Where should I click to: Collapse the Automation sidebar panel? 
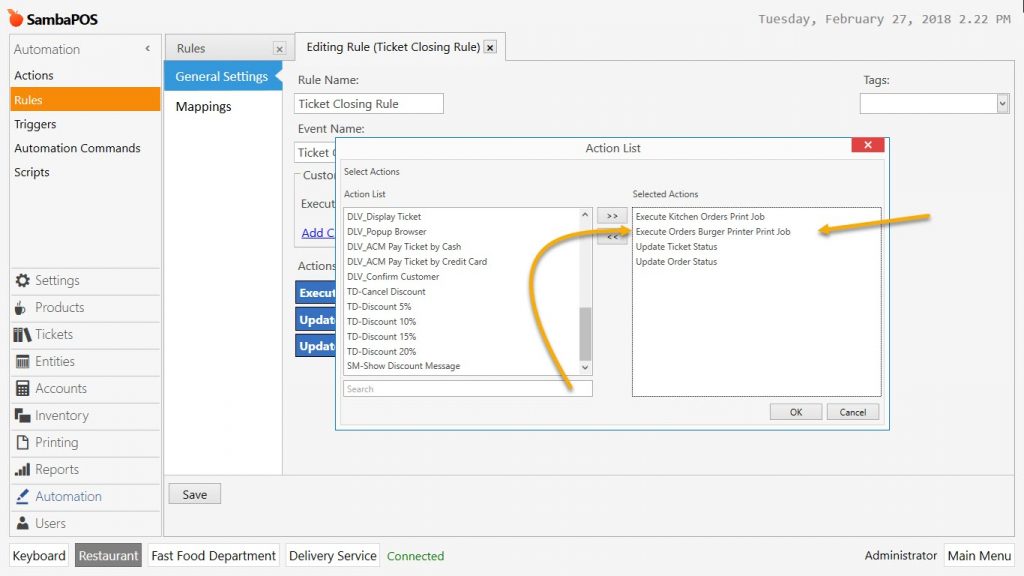tap(148, 48)
